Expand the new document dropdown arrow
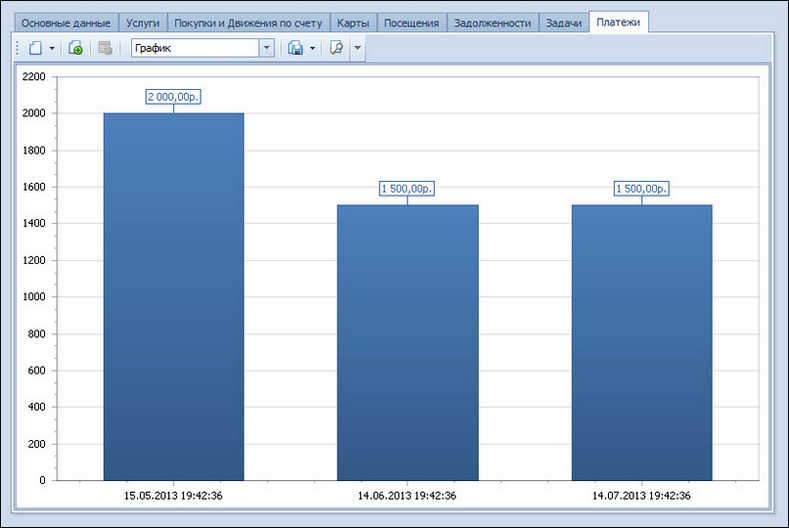Image resolution: width=789 pixels, height=528 pixels. [52, 48]
